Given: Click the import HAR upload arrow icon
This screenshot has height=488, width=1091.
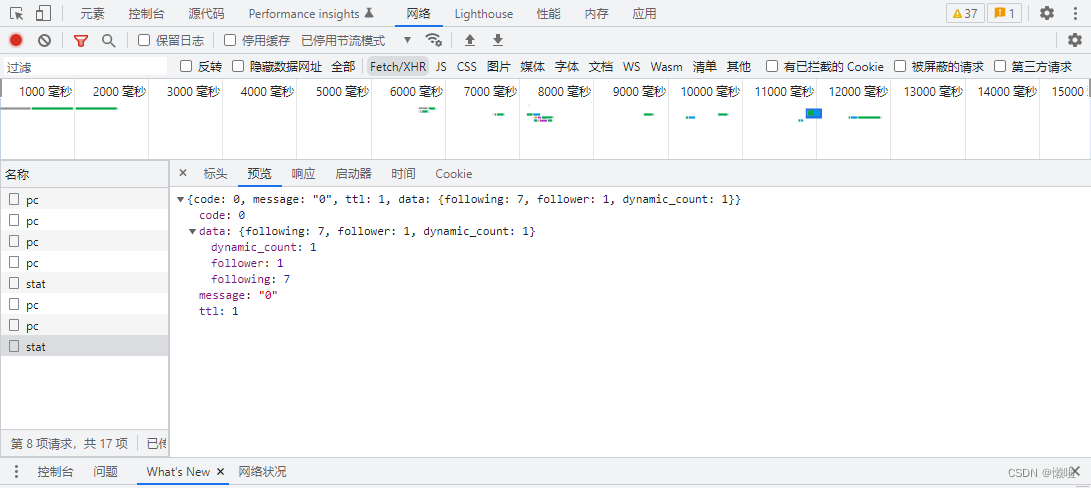Looking at the screenshot, I should point(470,40).
